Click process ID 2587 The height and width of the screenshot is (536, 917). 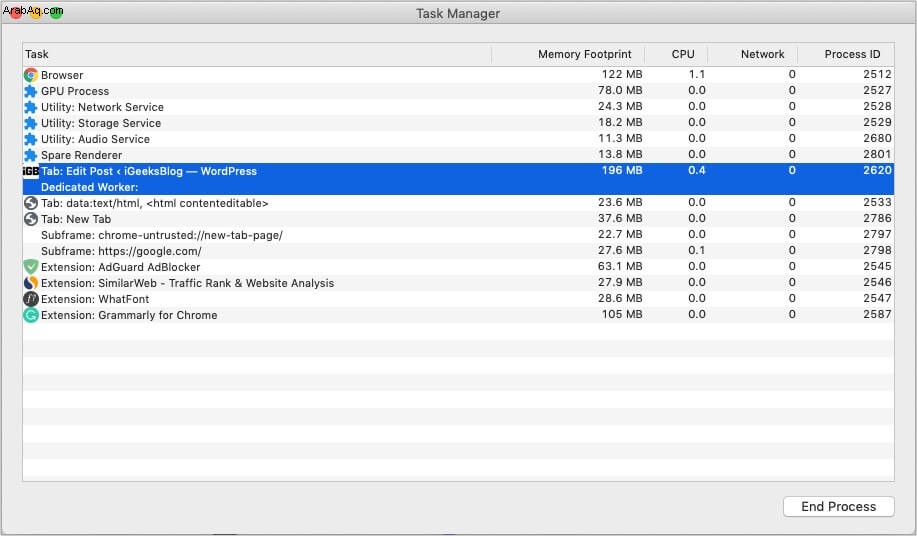coord(877,314)
